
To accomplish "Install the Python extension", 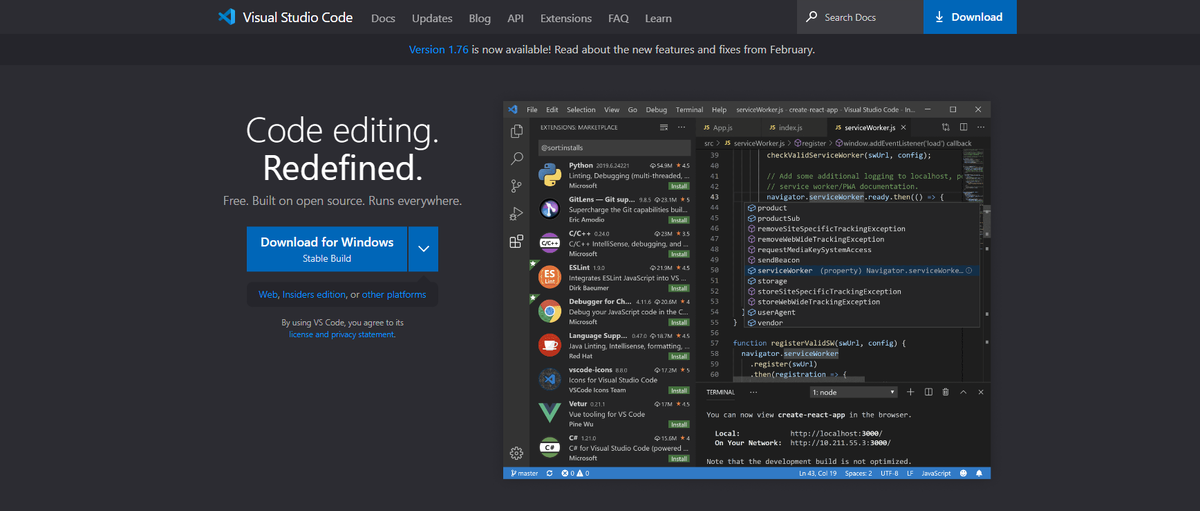I will [679, 186].
